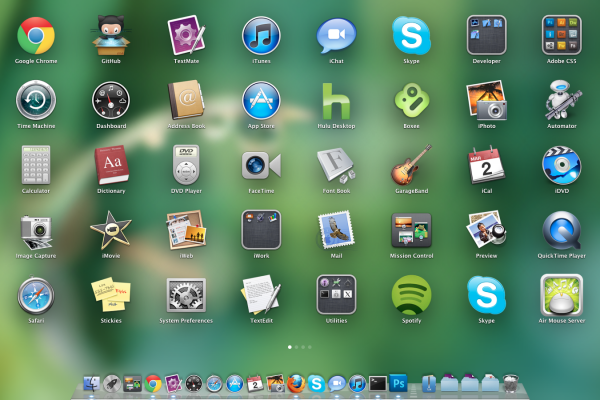
Task: Launch the Boxee app
Action: [411, 100]
